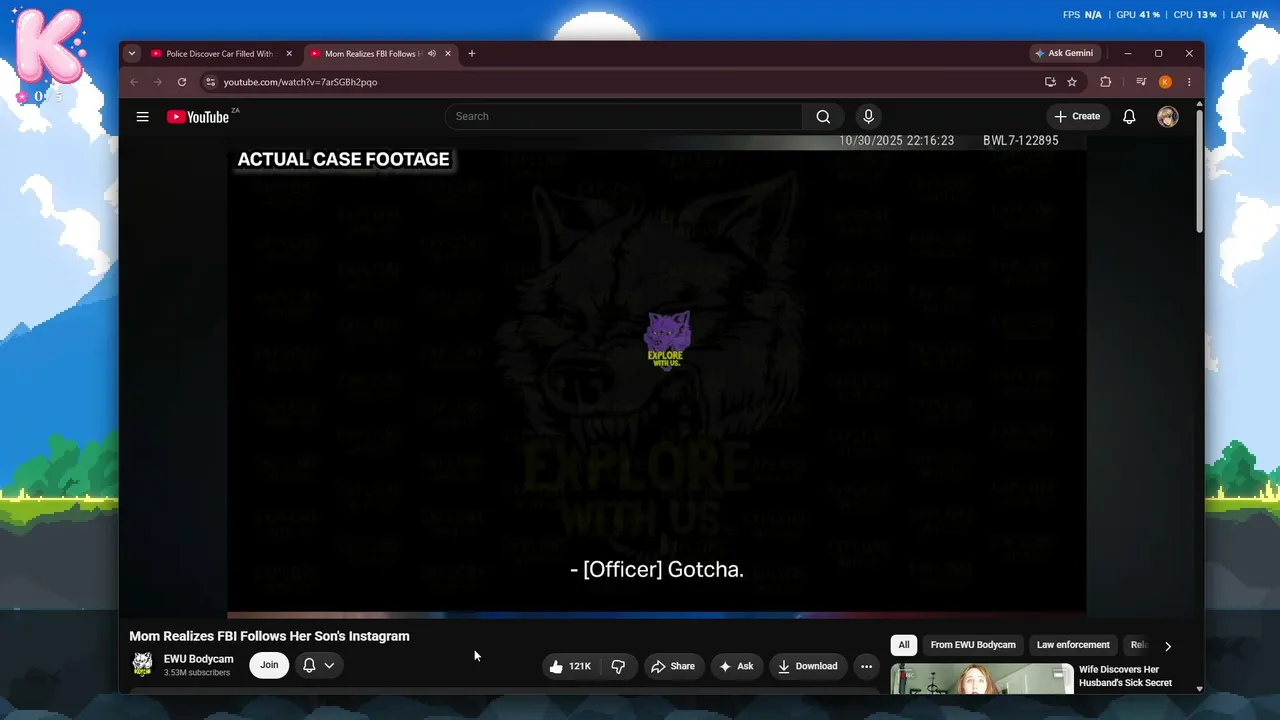
Task: Click the page vertical scrollbar
Action: point(1198,170)
